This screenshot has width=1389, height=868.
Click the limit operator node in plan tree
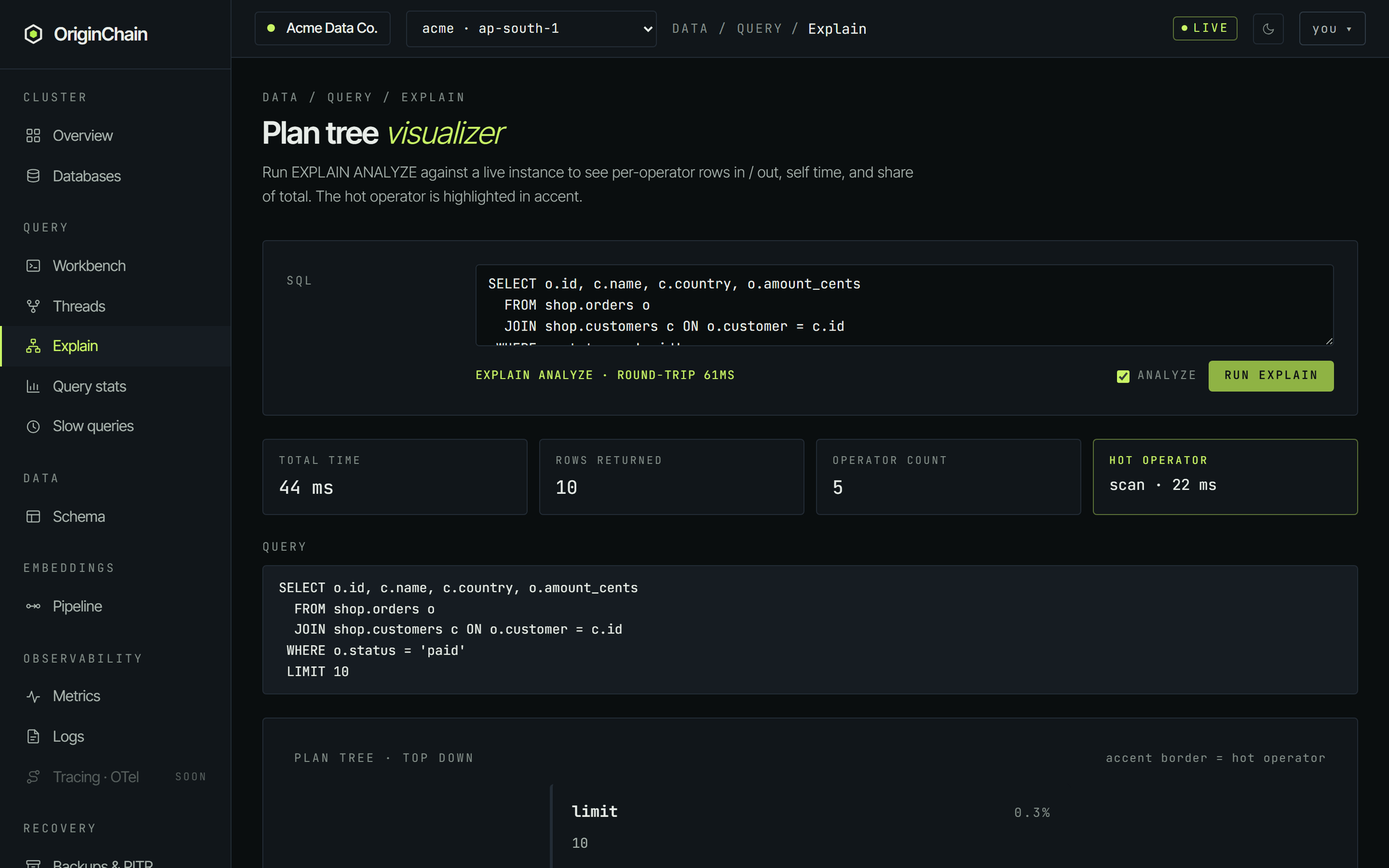point(810,826)
